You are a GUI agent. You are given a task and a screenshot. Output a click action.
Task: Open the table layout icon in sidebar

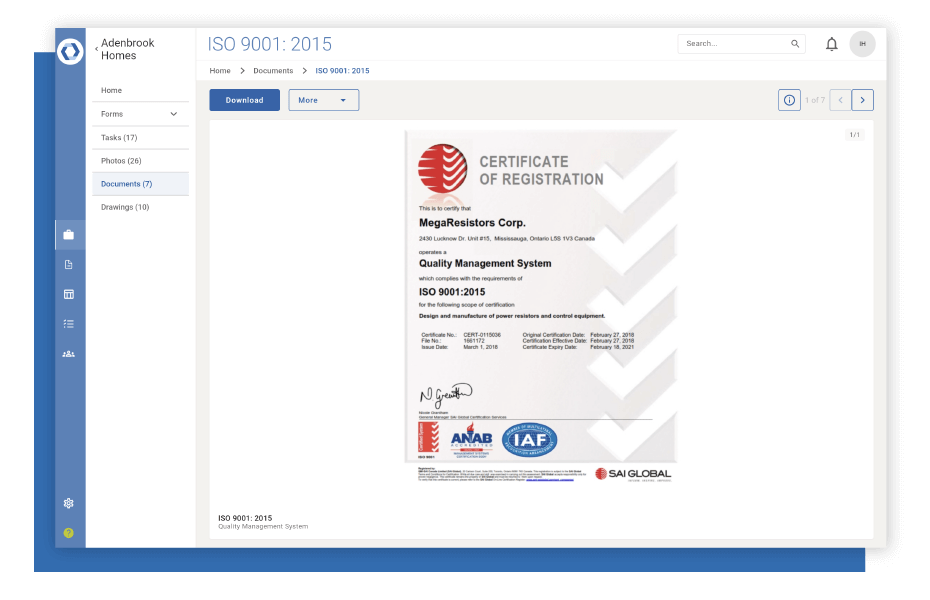[69, 294]
